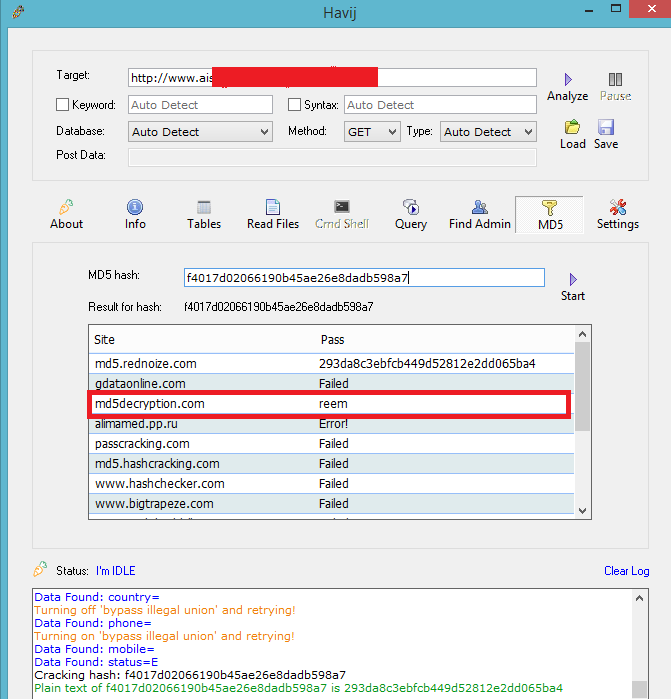Viewport: 671px width, 699px height.
Task: Select the md5decryption.com row
Action: pos(331,404)
